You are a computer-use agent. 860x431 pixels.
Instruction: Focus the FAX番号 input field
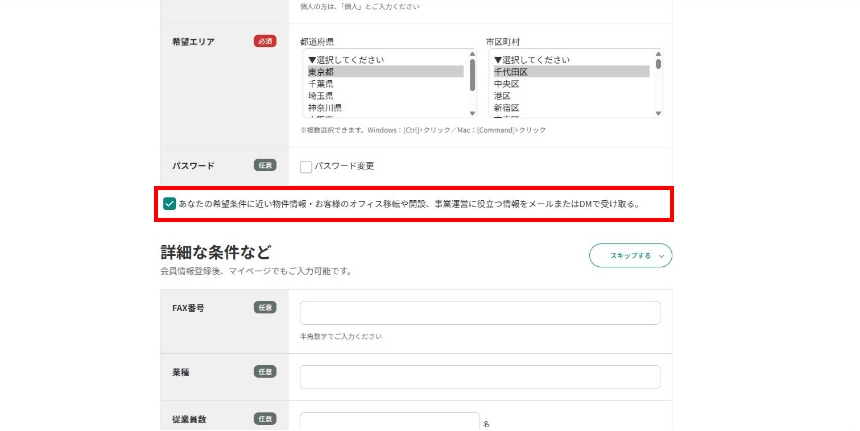tap(480, 313)
